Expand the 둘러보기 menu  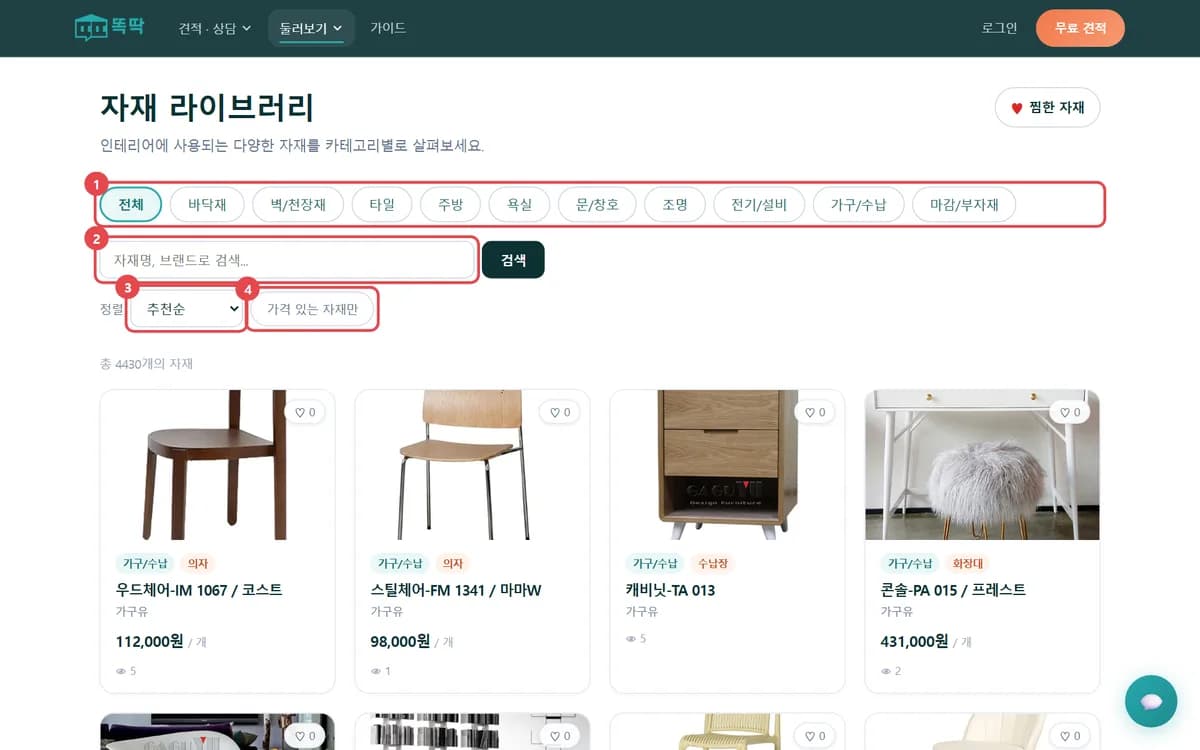311,28
